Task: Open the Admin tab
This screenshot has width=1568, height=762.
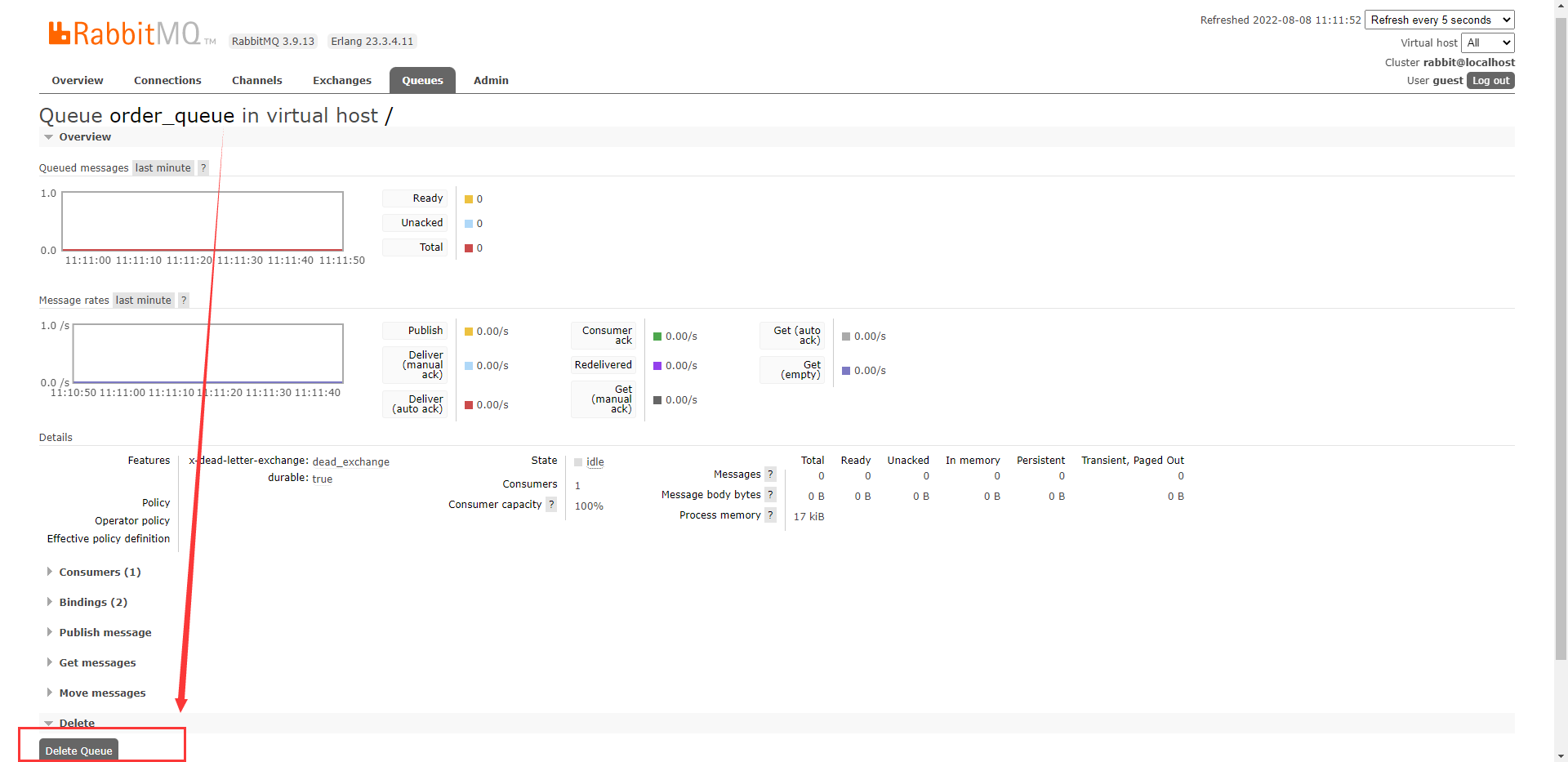Action: [491, 80]
